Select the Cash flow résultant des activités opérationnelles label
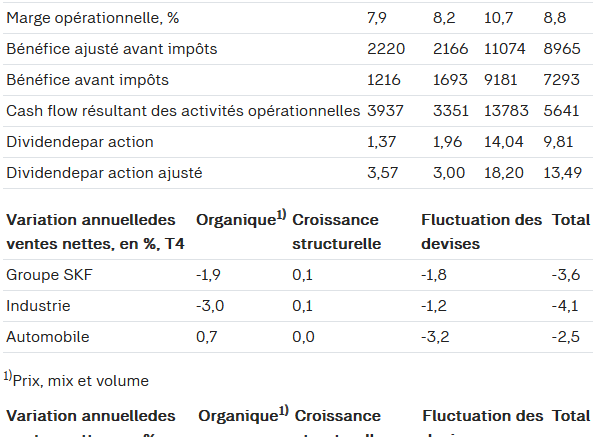606x437 pixels. (183, 110)
